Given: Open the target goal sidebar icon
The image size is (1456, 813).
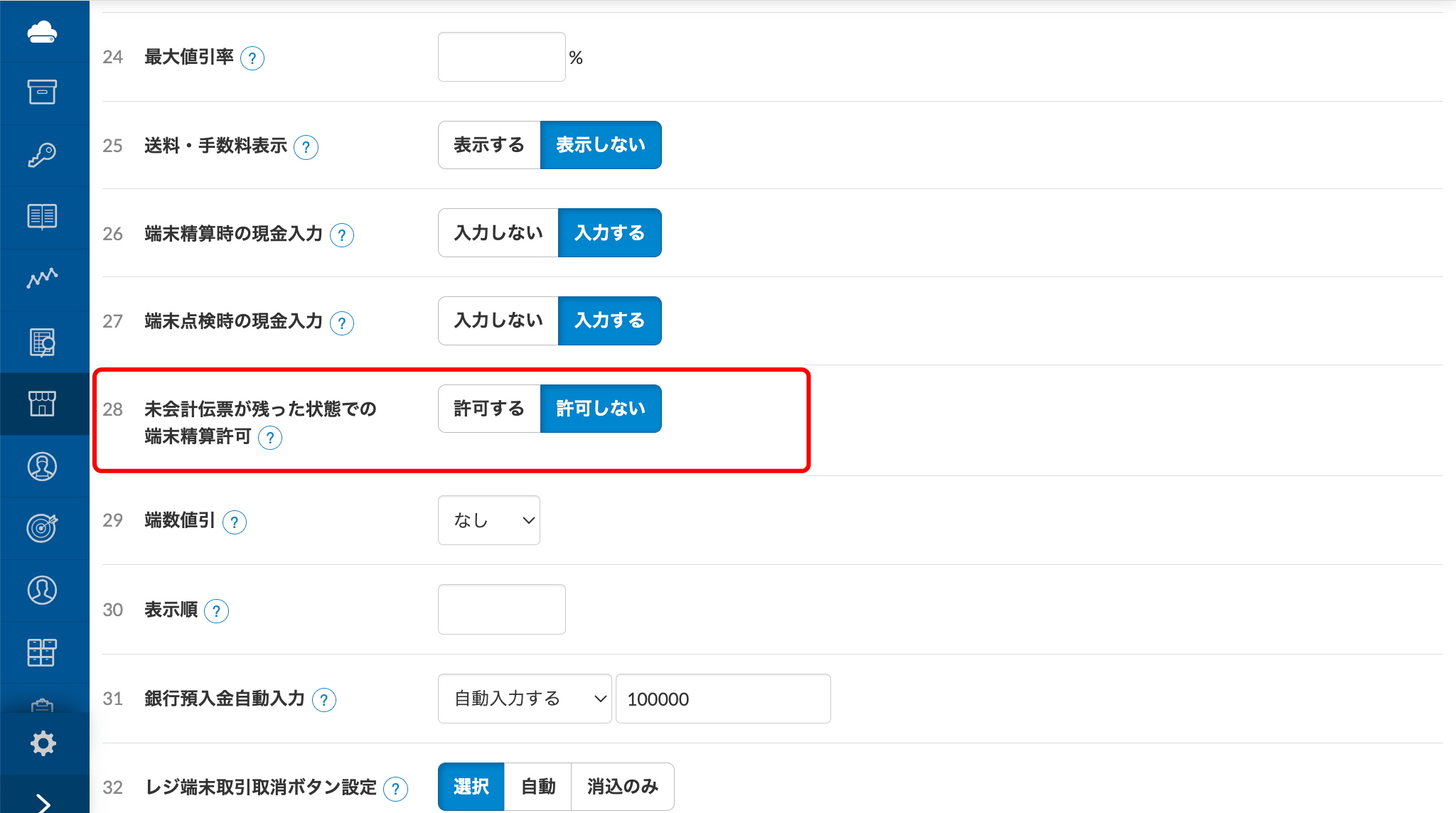Looking at the screenshot, I should pos(42,528).
